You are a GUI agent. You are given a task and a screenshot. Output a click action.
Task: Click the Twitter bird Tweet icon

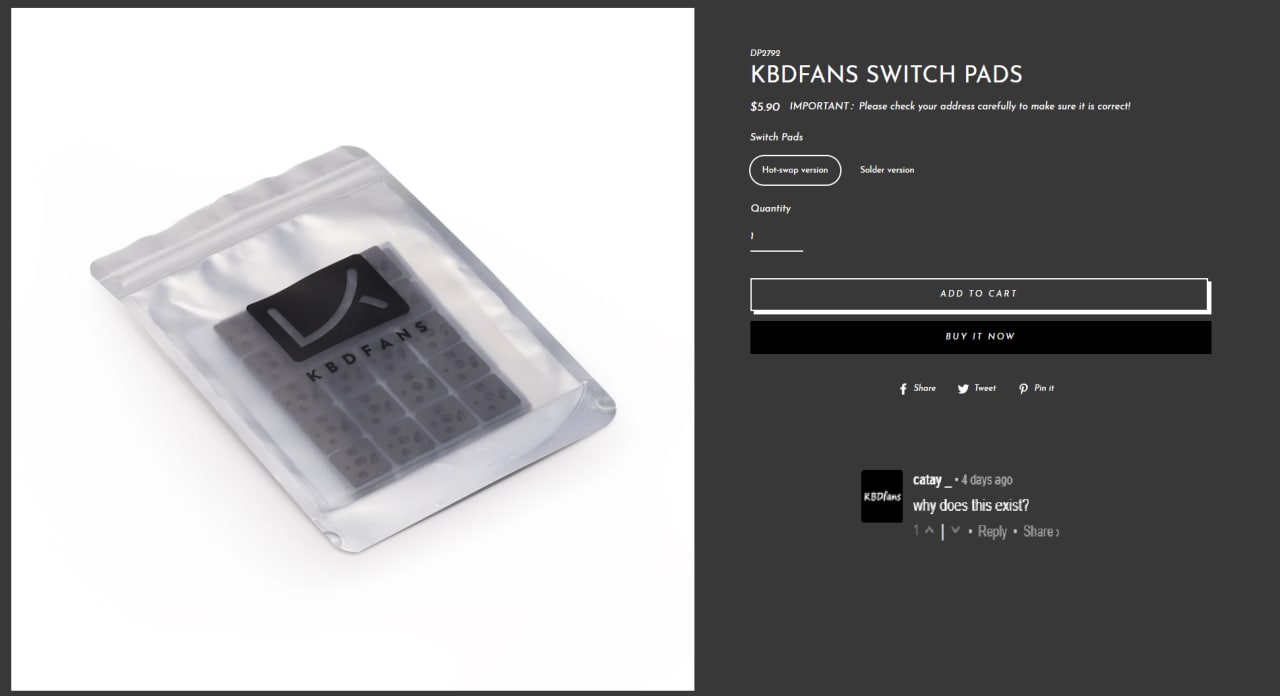pyautogui.click(x=964, y=389)
